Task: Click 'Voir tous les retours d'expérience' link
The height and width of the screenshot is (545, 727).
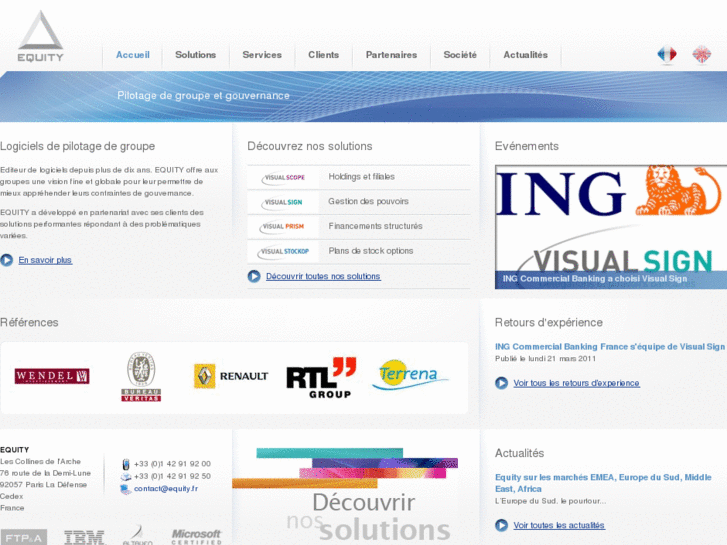Action: pos(576,383)
